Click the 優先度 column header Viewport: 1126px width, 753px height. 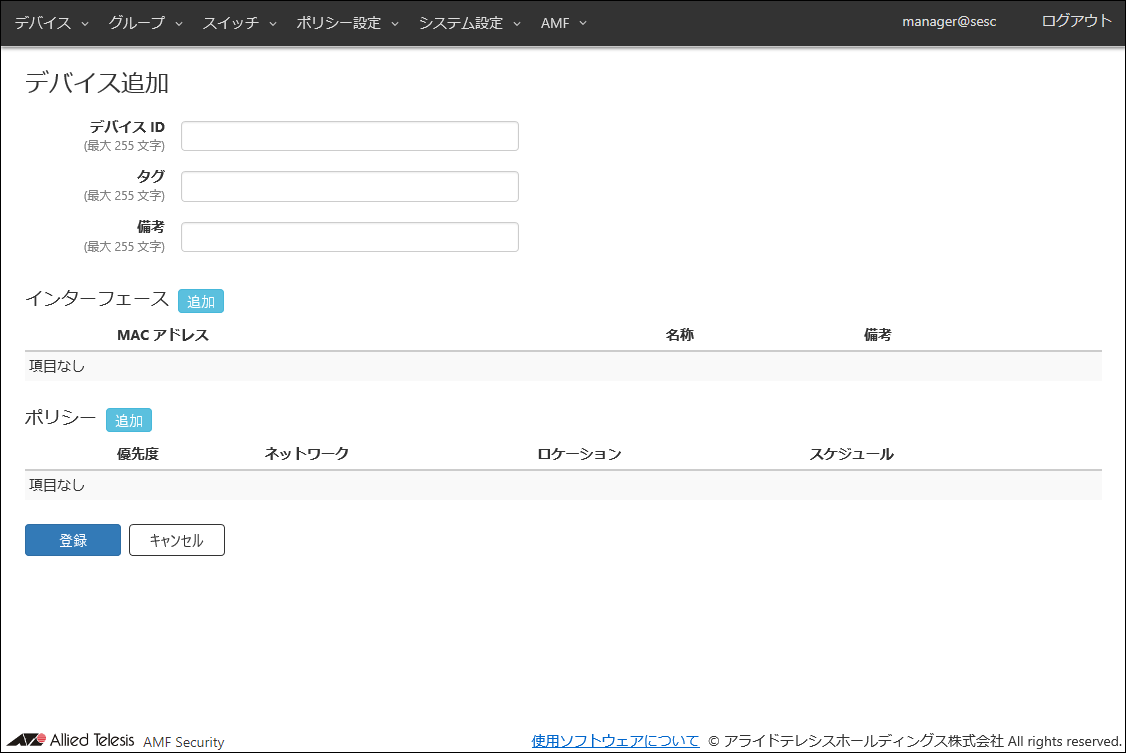(x=138, y=454)
